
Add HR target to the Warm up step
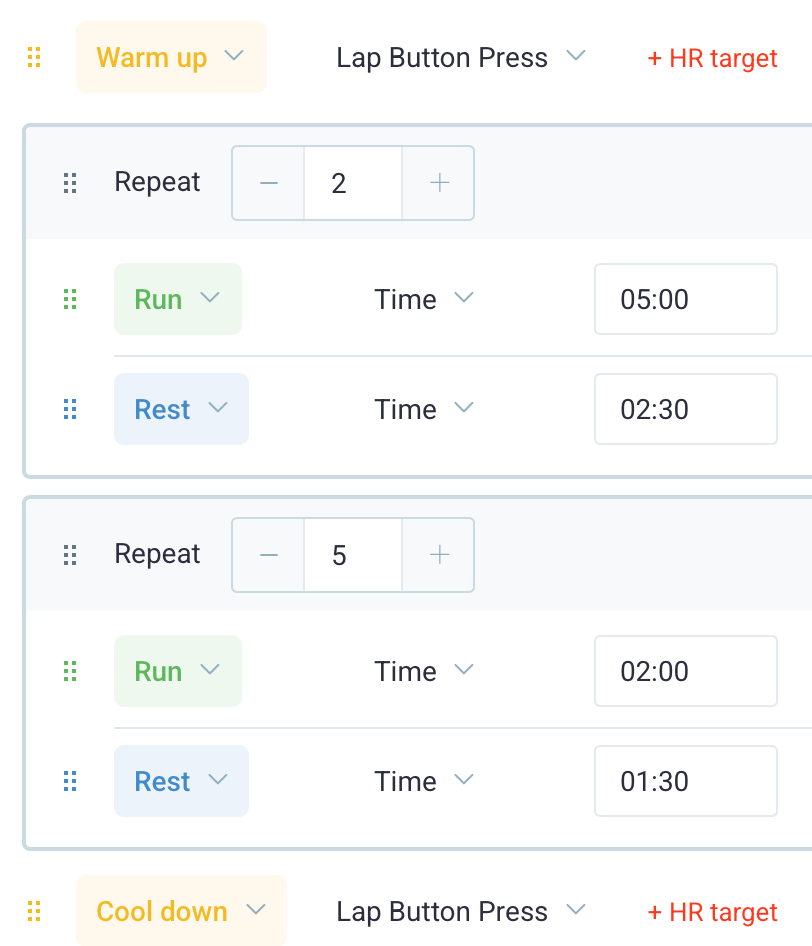[712, 58]
